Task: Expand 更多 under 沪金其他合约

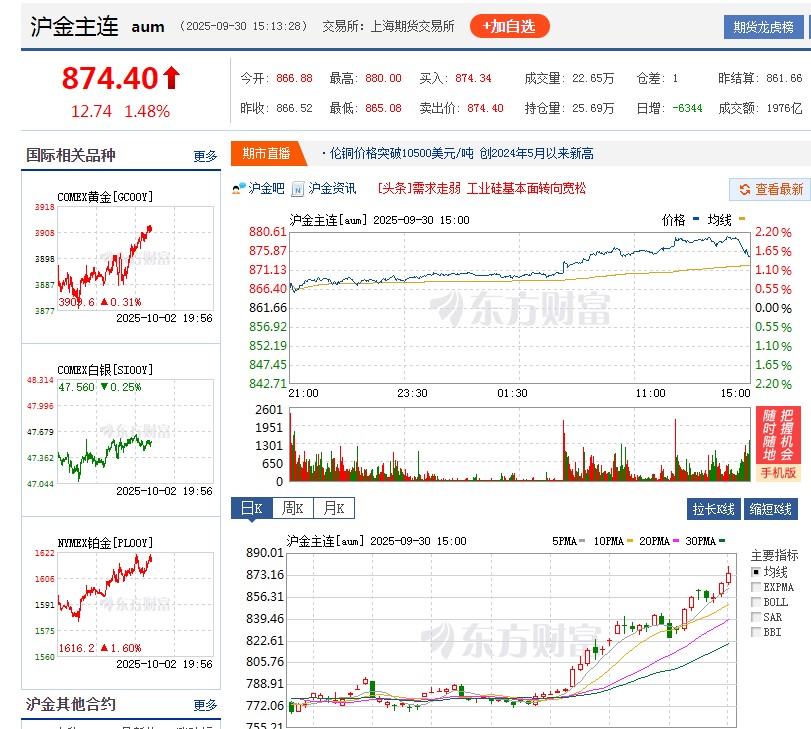Action: click(203, 704)
